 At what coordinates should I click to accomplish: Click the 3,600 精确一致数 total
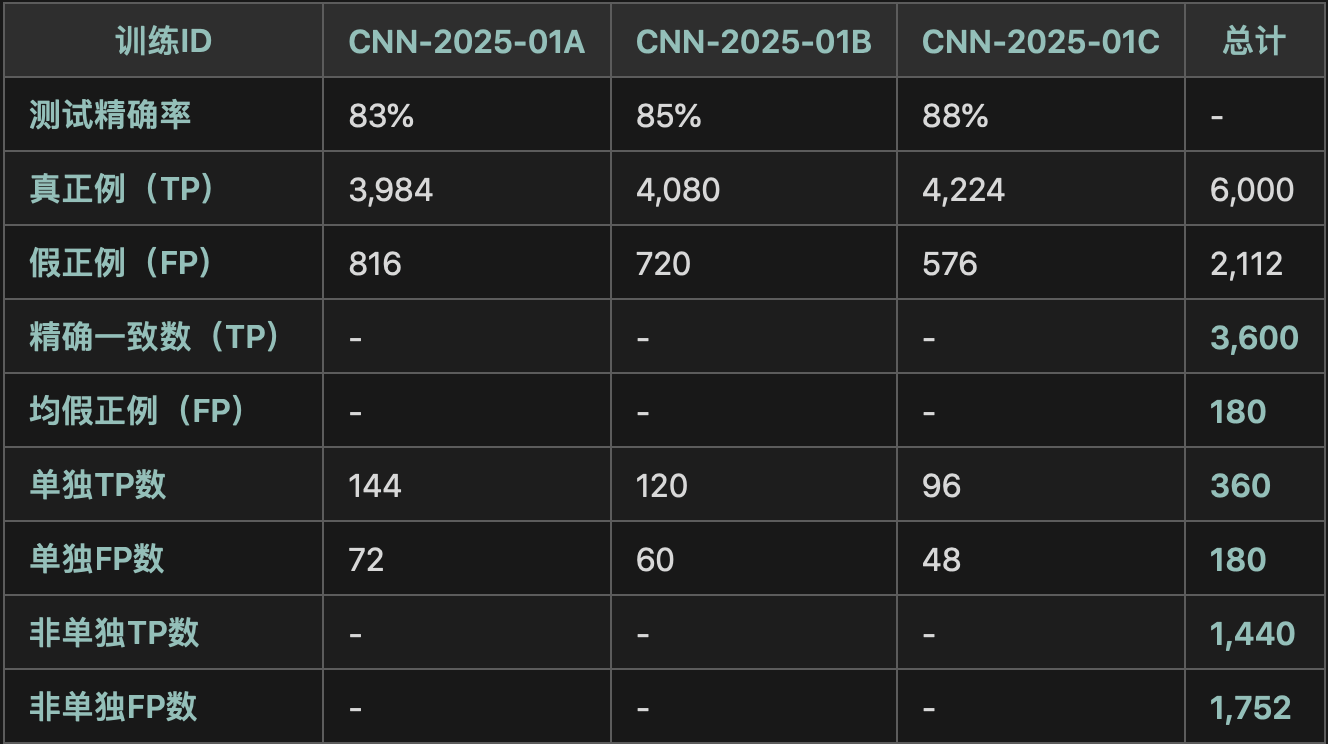(x=1254, y=338)
